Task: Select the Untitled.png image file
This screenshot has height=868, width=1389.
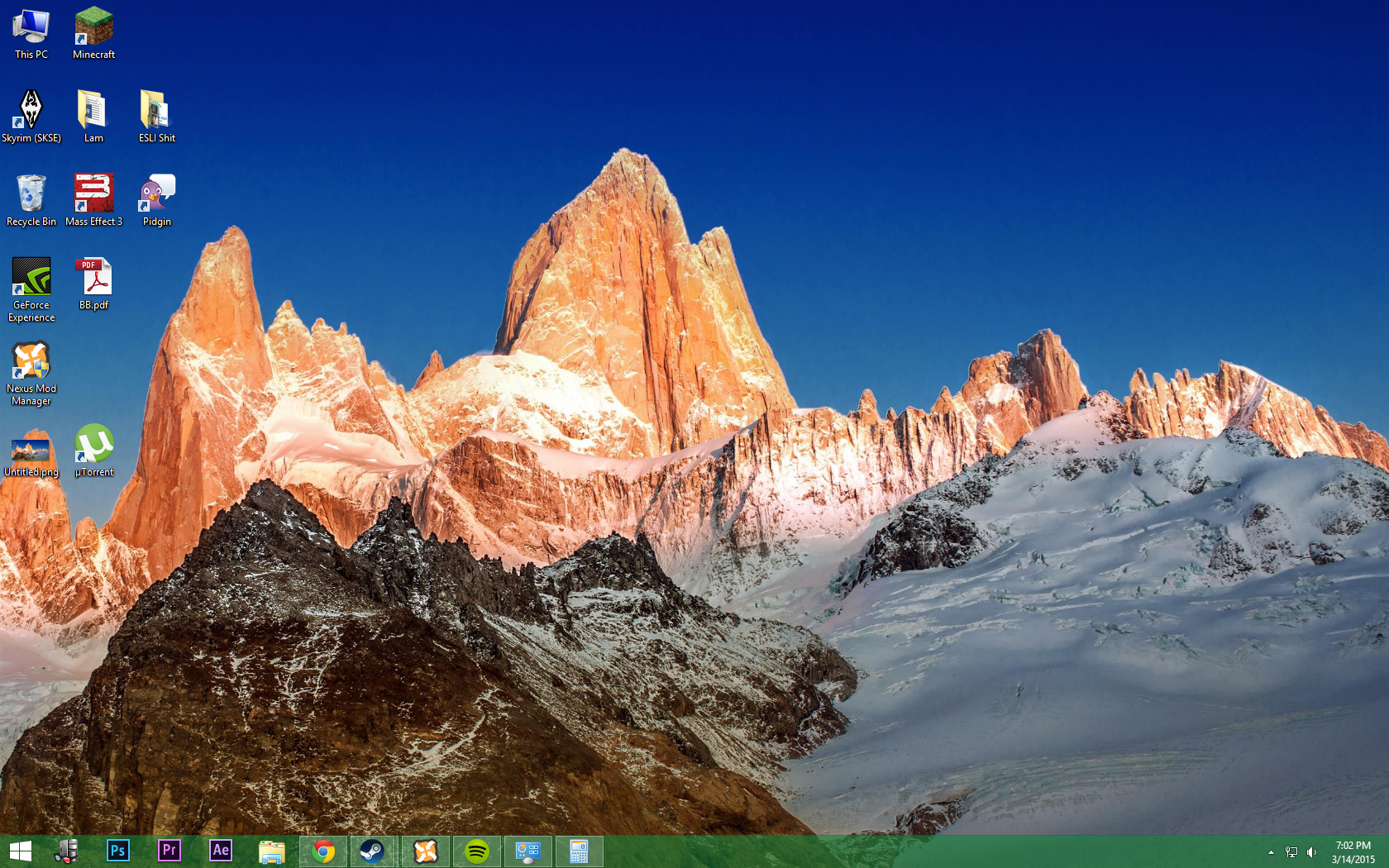Action: pos(31,453)
